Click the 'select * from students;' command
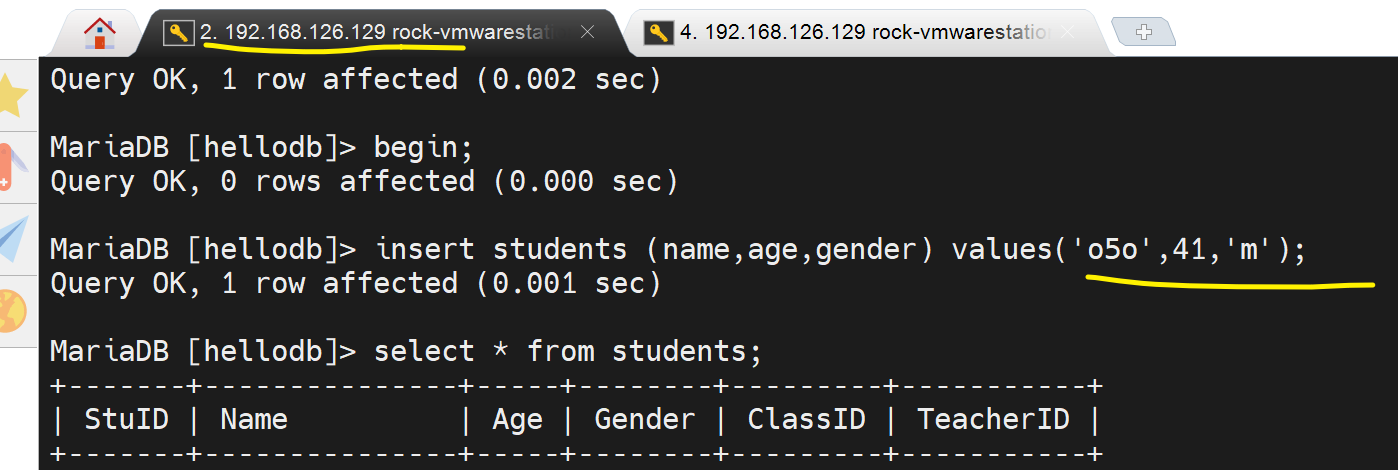This screenshot has height=470, width=1398. pos(567,352)
